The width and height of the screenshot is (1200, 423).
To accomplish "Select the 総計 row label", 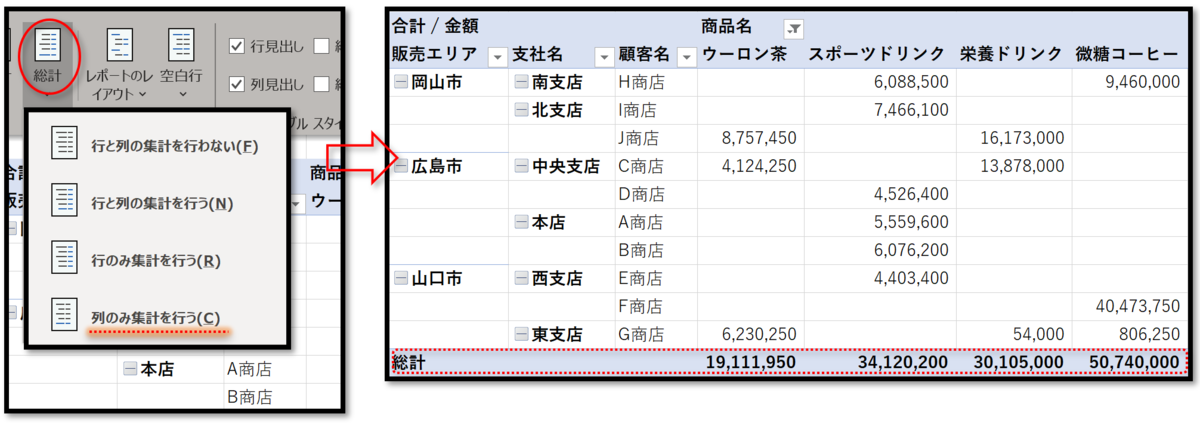I will coord(410,362).
